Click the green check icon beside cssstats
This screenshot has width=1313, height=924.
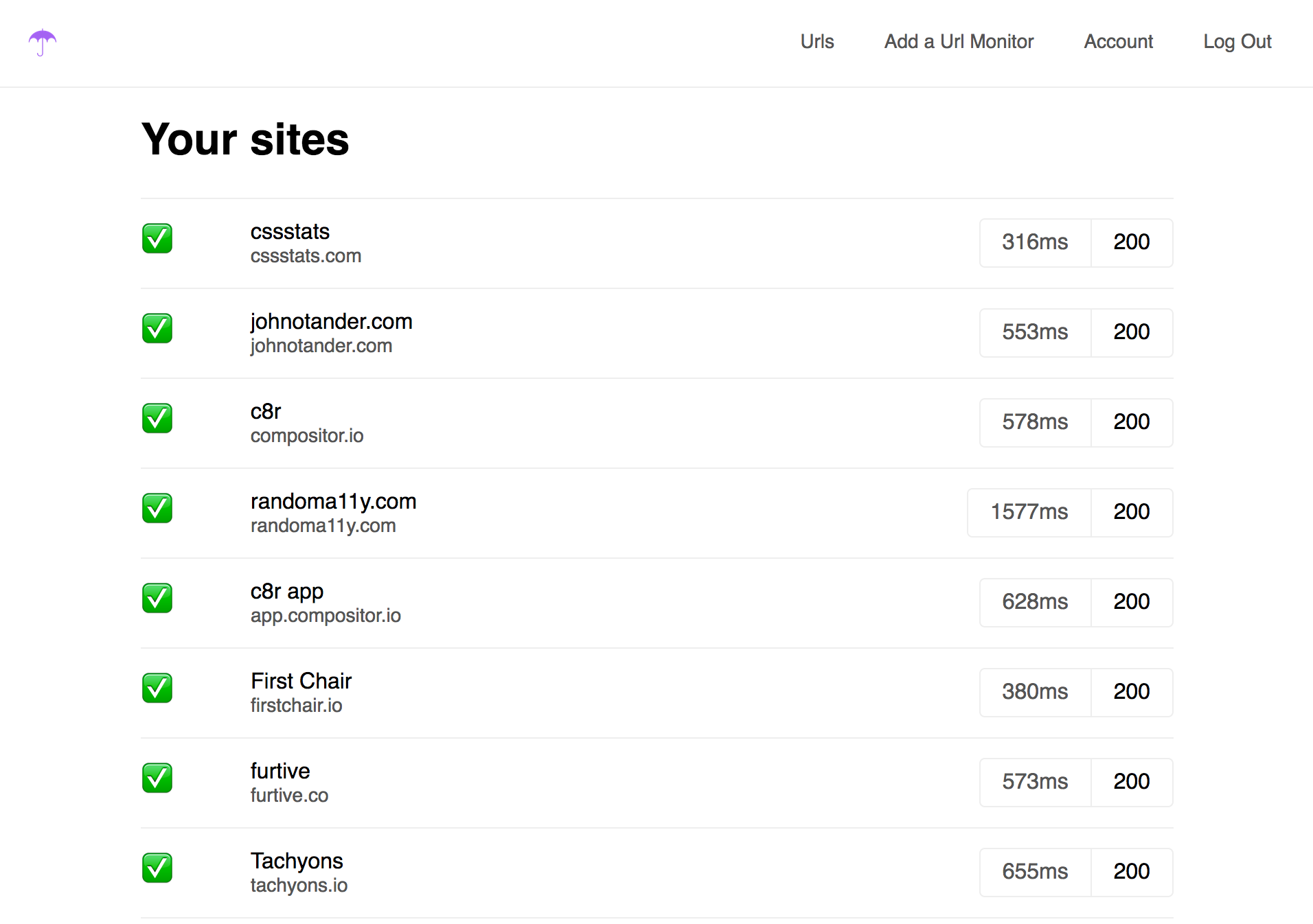click(x=157, y=239)
